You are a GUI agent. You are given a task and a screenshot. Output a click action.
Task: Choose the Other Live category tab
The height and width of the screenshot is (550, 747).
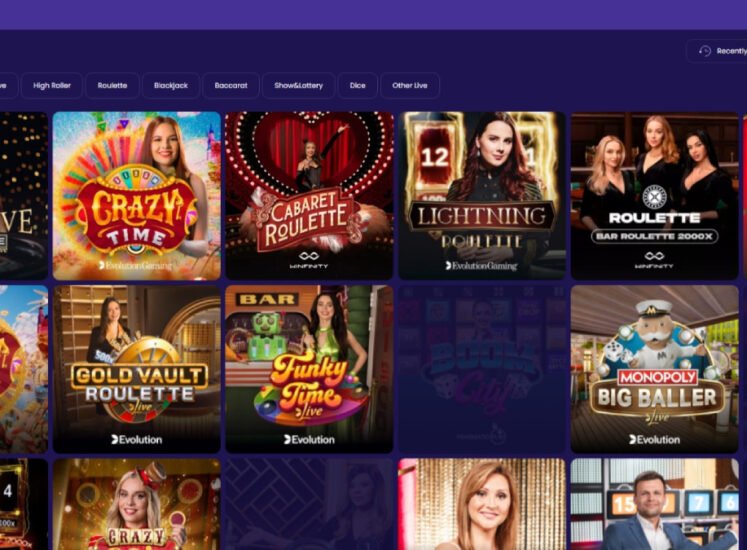coord(410,85)
